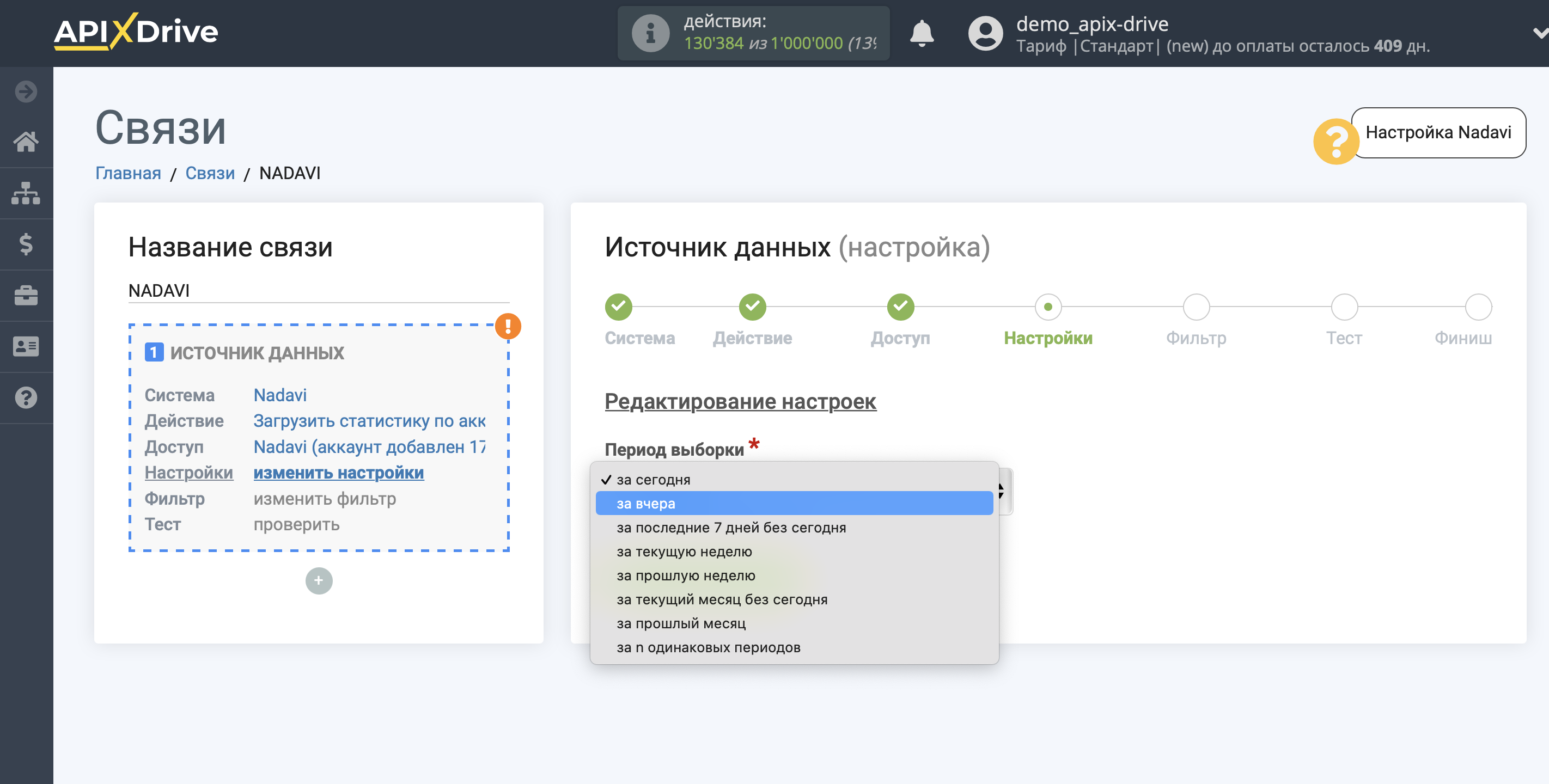Click the APIXDrive logo
The height and width of the screenshot is (784, 1549).
[x=136, y=31]
